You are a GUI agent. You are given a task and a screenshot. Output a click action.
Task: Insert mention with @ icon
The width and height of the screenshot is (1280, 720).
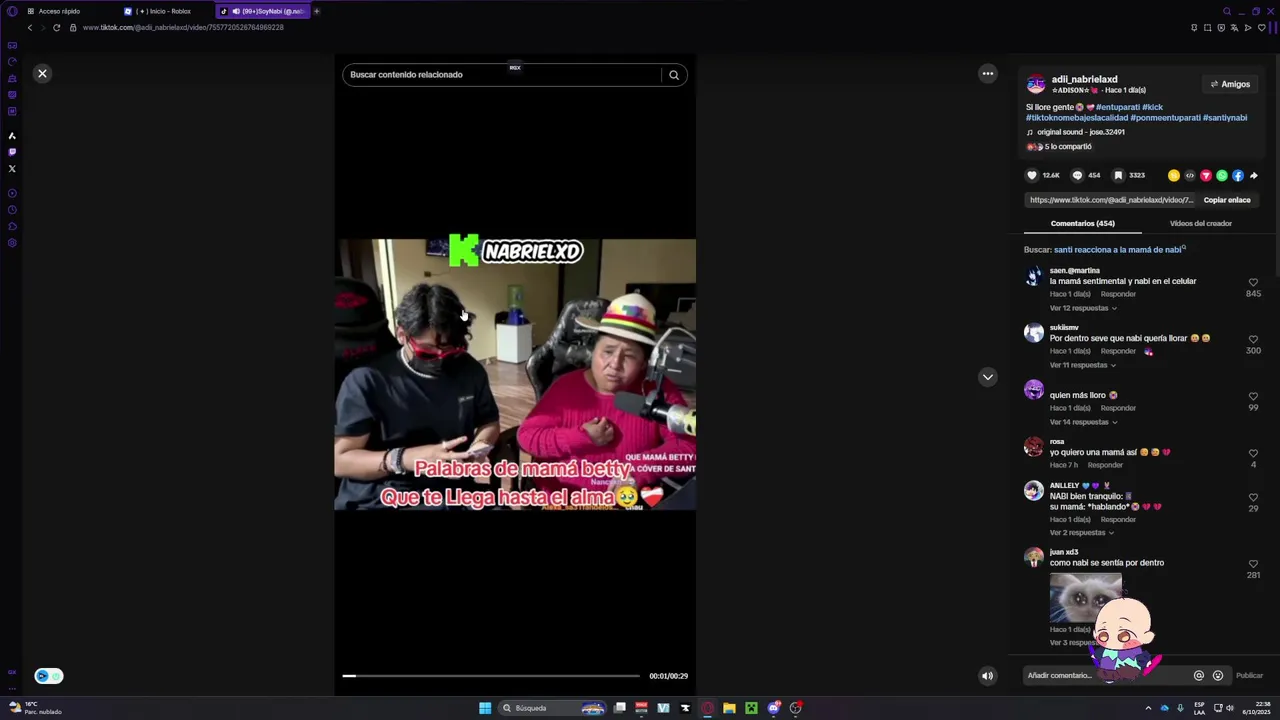1198,675
